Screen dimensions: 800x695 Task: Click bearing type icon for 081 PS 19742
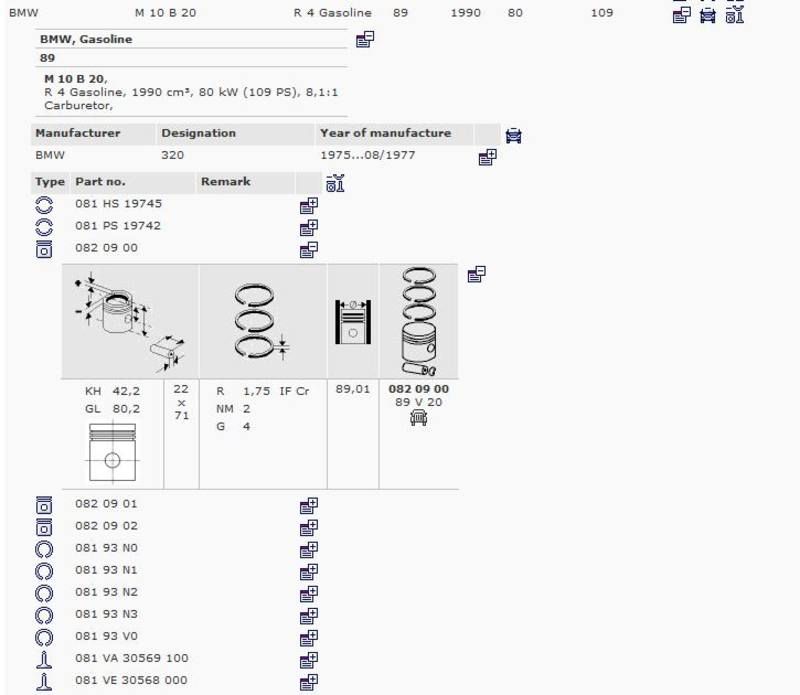click(44, 227)
